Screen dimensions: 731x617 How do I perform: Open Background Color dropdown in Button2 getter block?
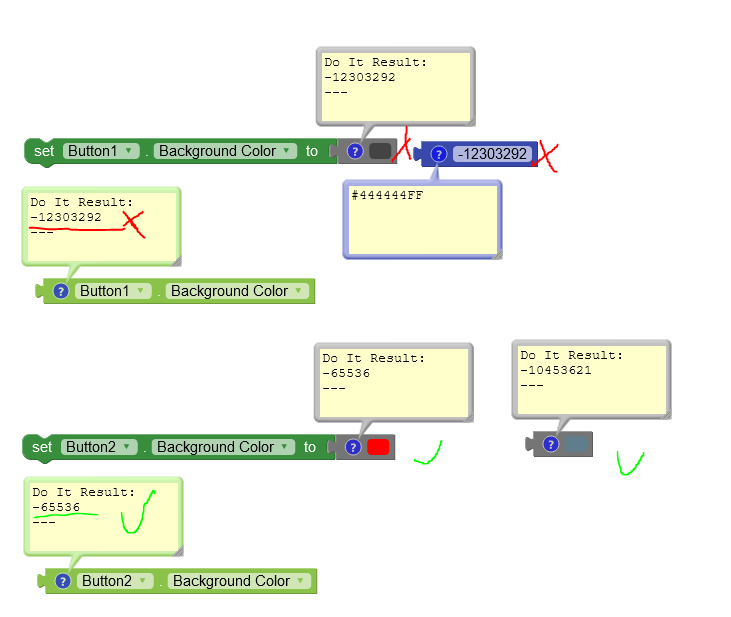pos(239,581)
